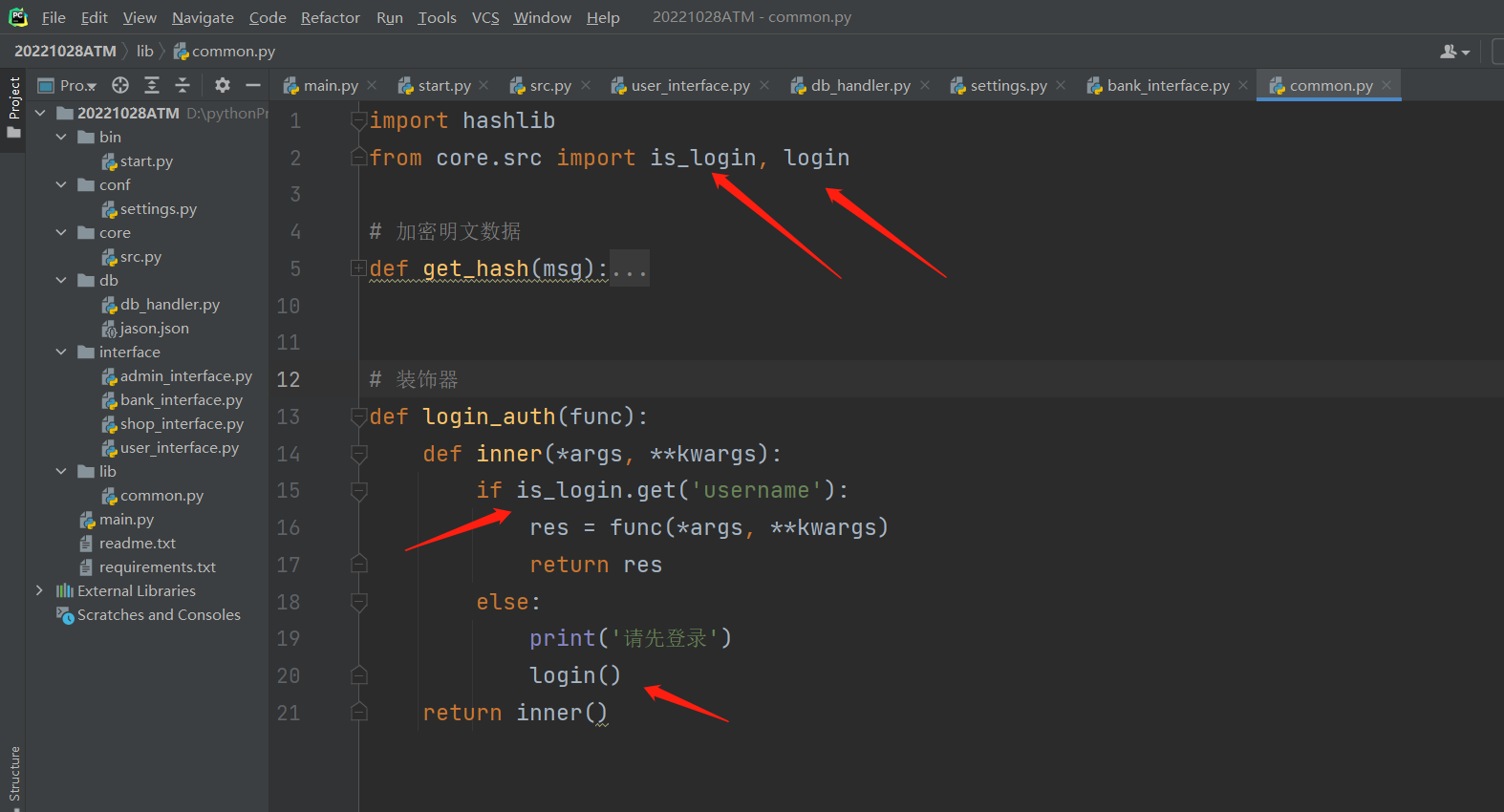
Task: Select db_handler.py in the project tree
Action: [170, 305]
